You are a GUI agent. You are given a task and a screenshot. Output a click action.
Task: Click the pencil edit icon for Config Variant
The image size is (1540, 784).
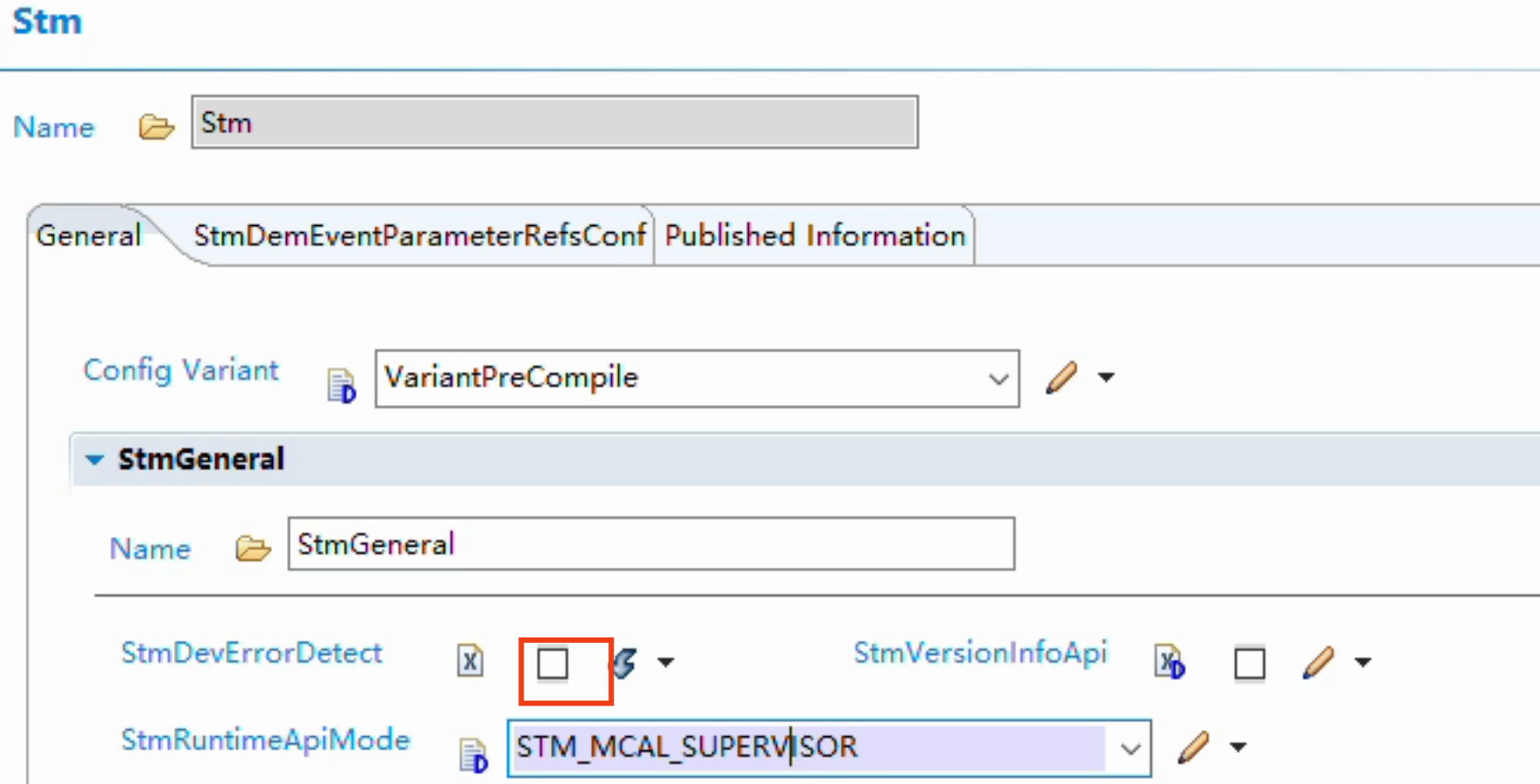coord(1062,378)
